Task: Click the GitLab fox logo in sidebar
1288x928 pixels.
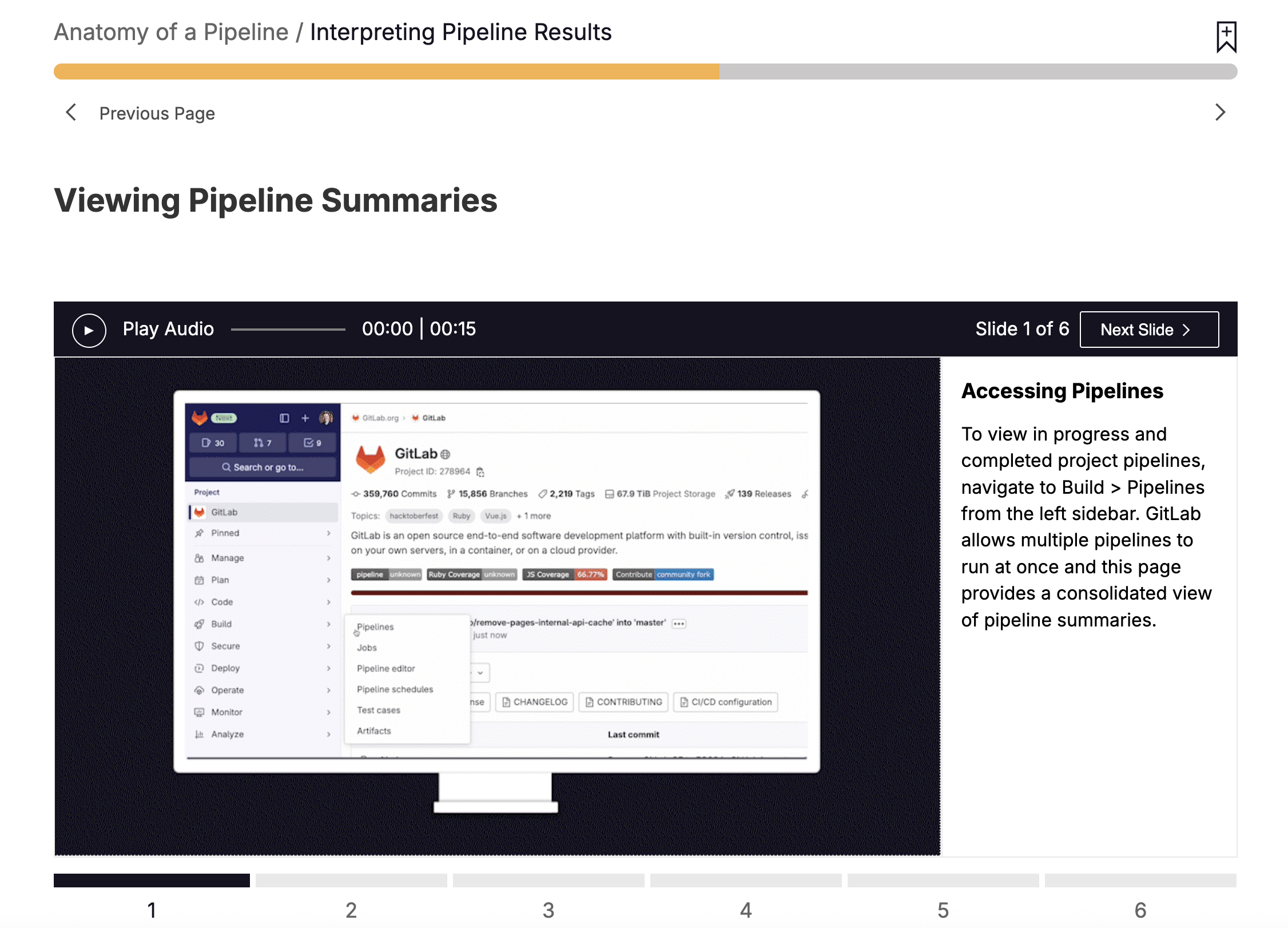Action: (200, 418)
